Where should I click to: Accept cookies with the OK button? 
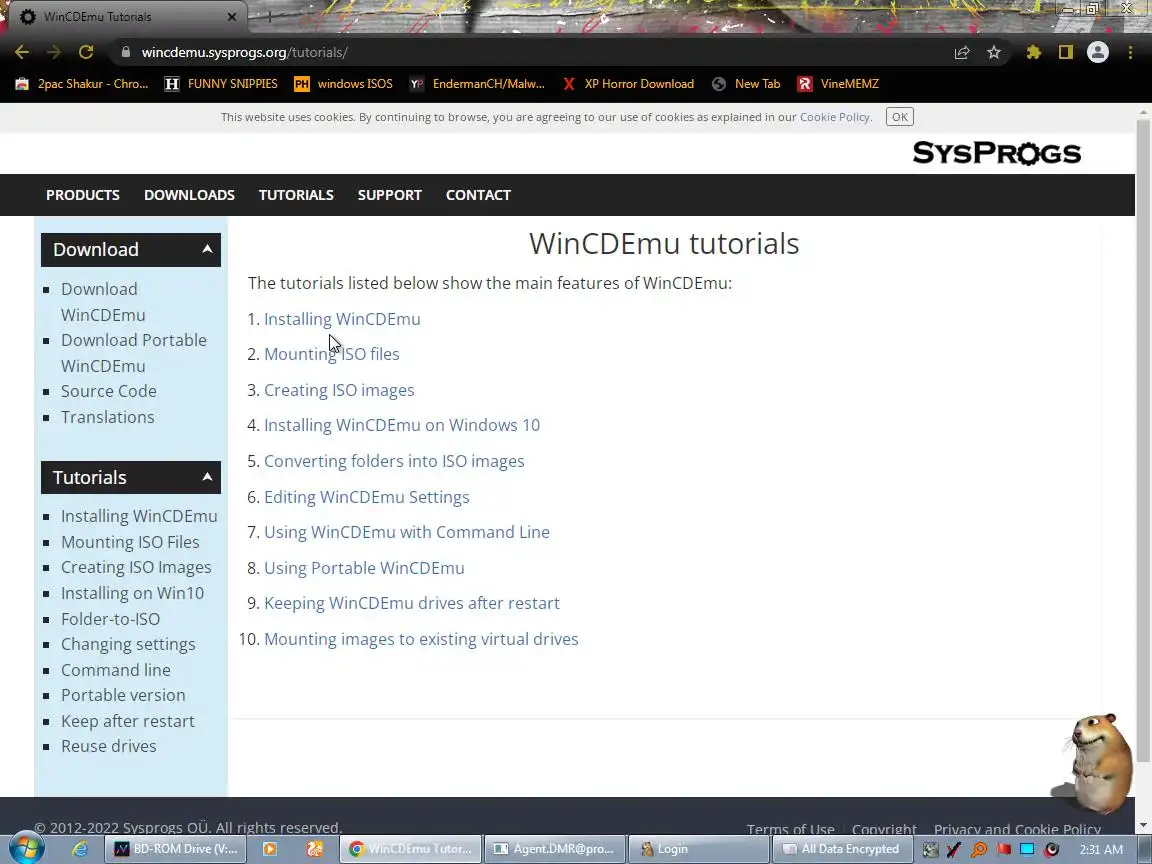point(899,117)
